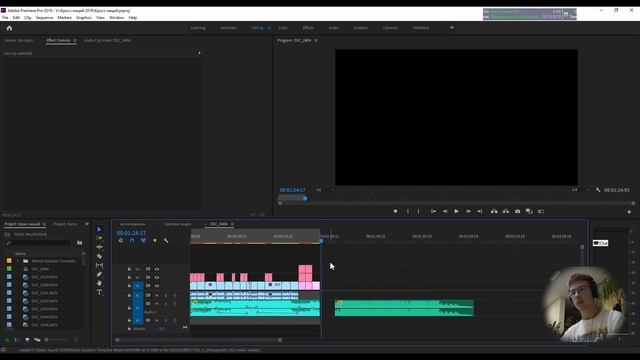The image size is (640, 360).
Task: Solo audio track A1
Action: [166, 295]
